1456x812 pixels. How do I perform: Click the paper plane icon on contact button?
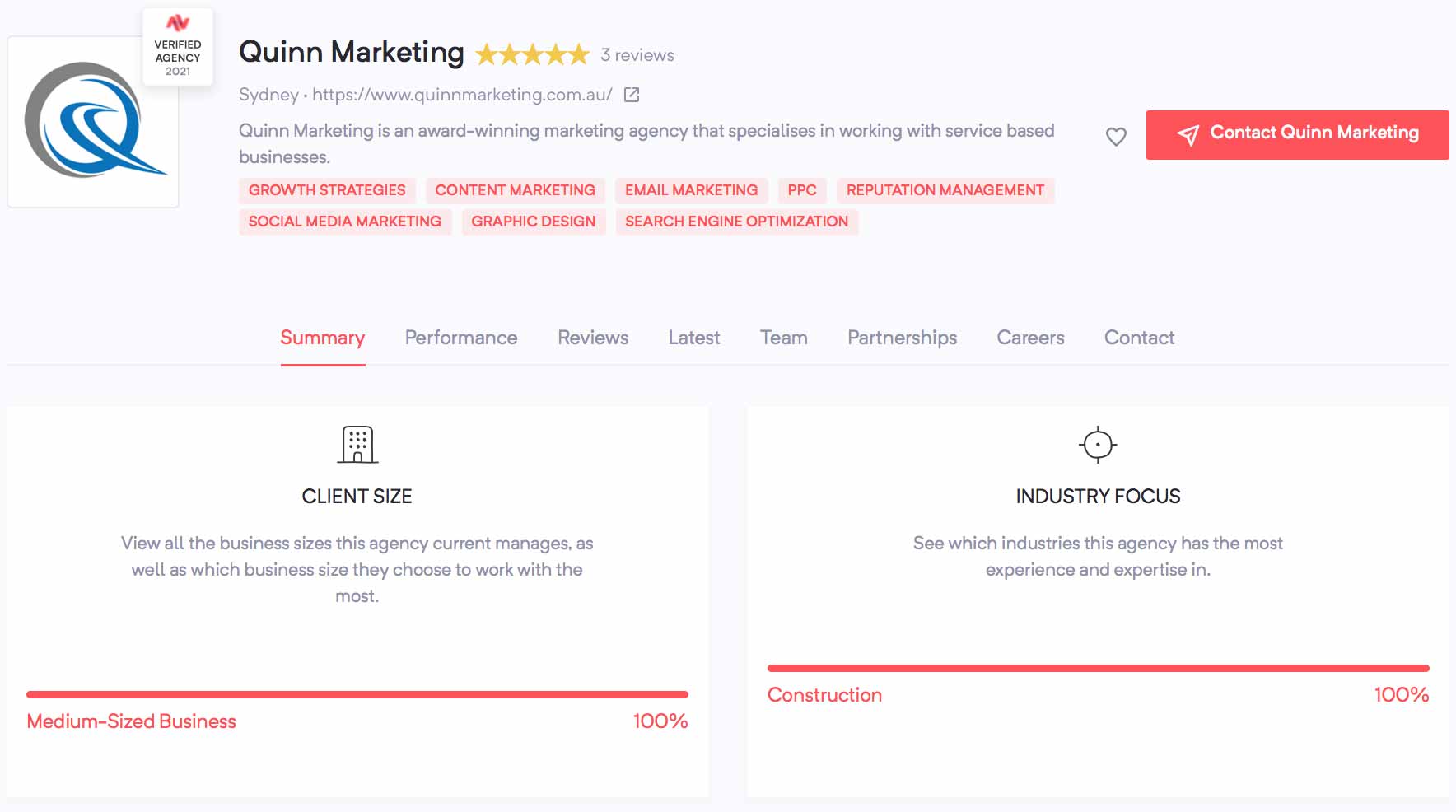pos(1188,135)
